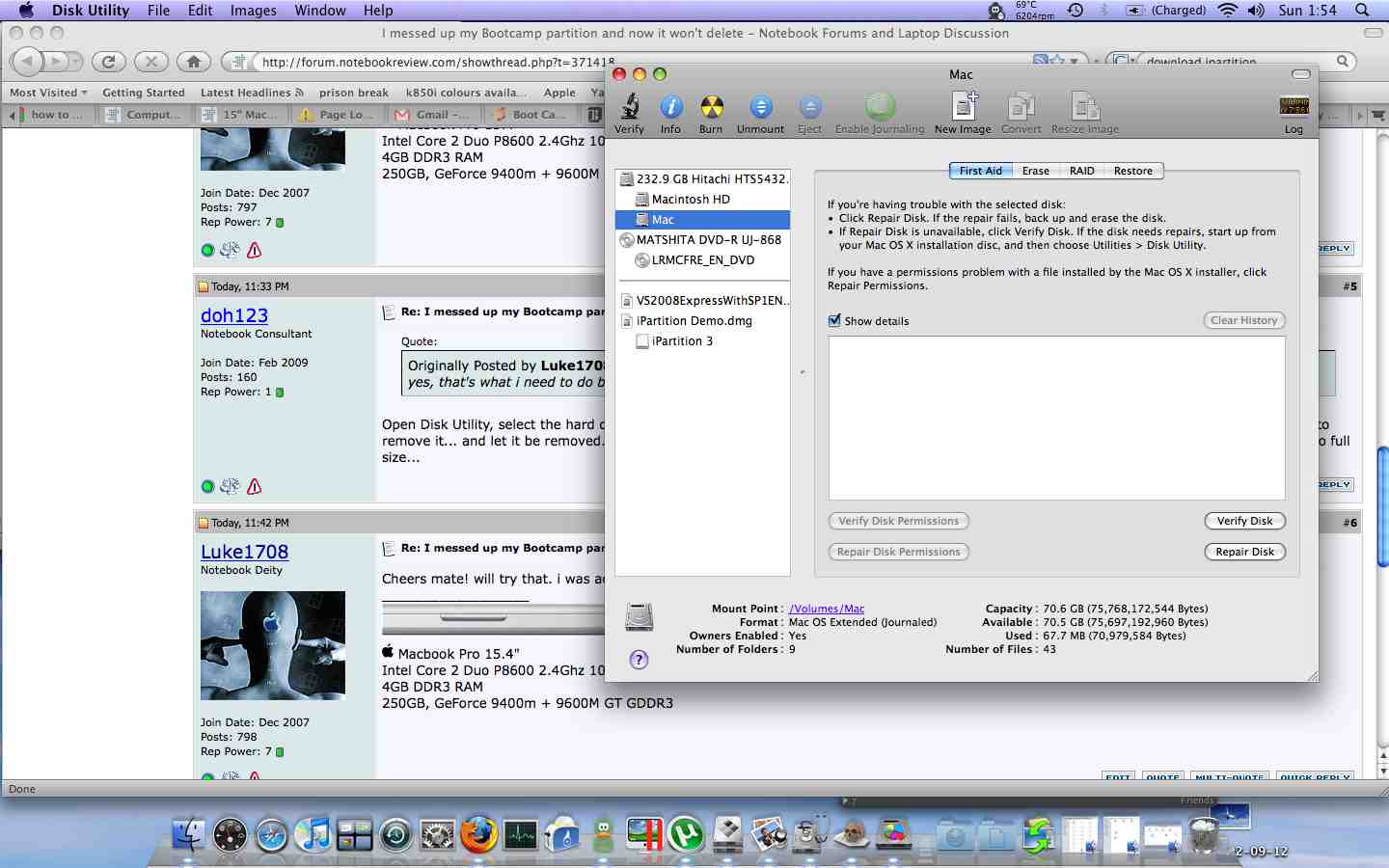Click the Burn icon in Disk Utility toolbar
The image size is (1389, 868).
coord(711,106)
